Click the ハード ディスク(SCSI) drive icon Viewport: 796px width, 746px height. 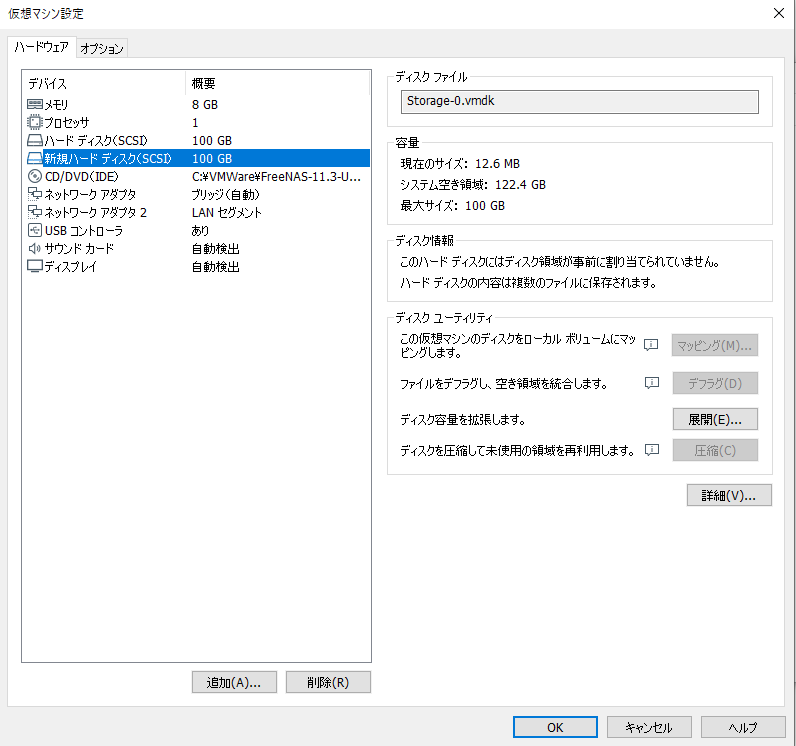click(x=35, y=141)
